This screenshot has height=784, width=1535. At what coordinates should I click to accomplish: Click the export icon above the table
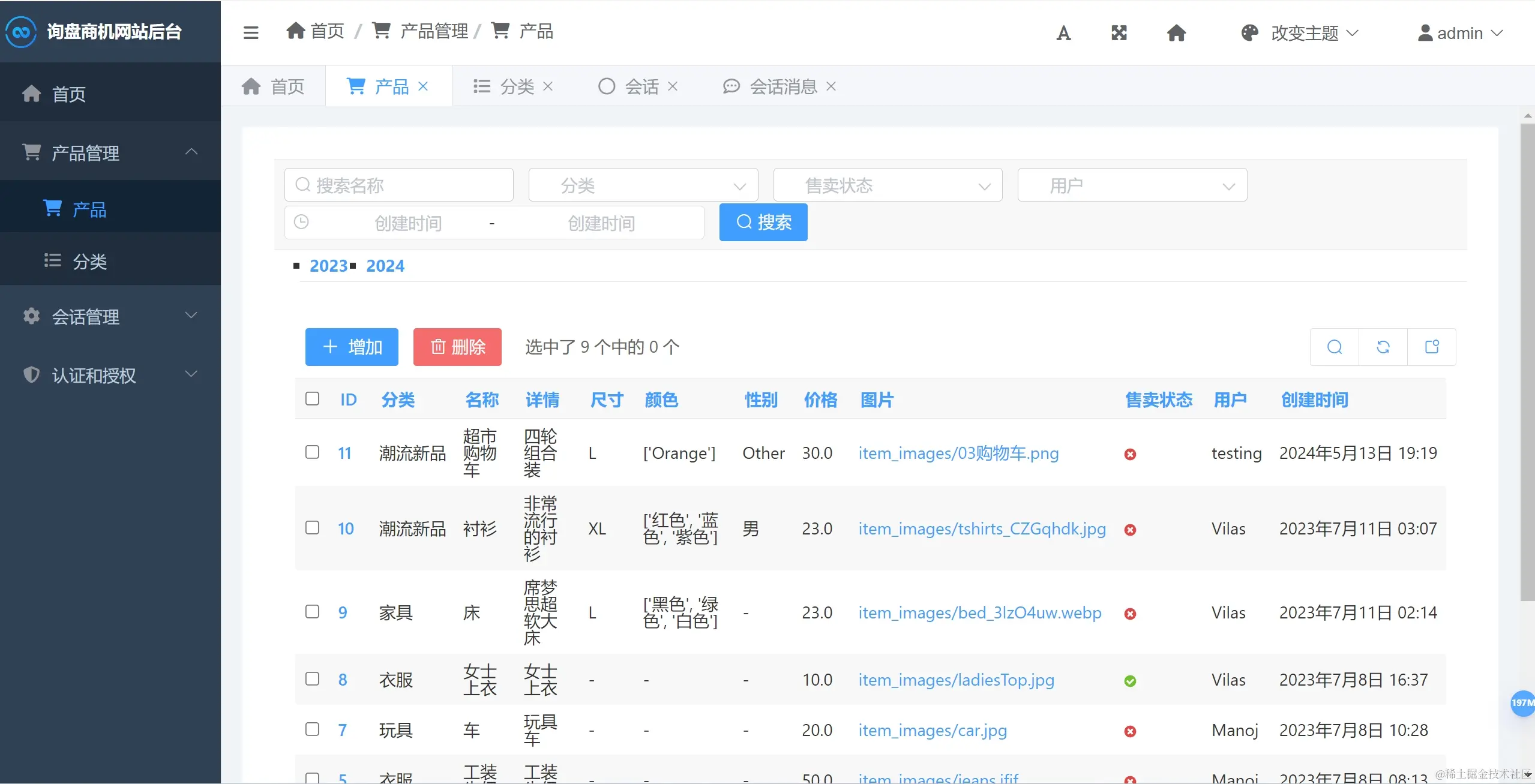(x=1432, y=347)
